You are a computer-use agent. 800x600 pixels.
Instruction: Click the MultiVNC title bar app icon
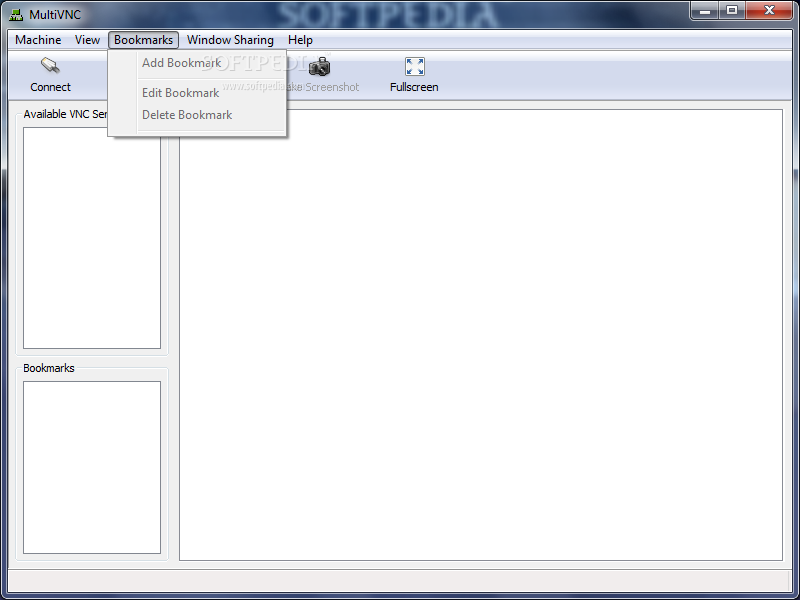16,15
